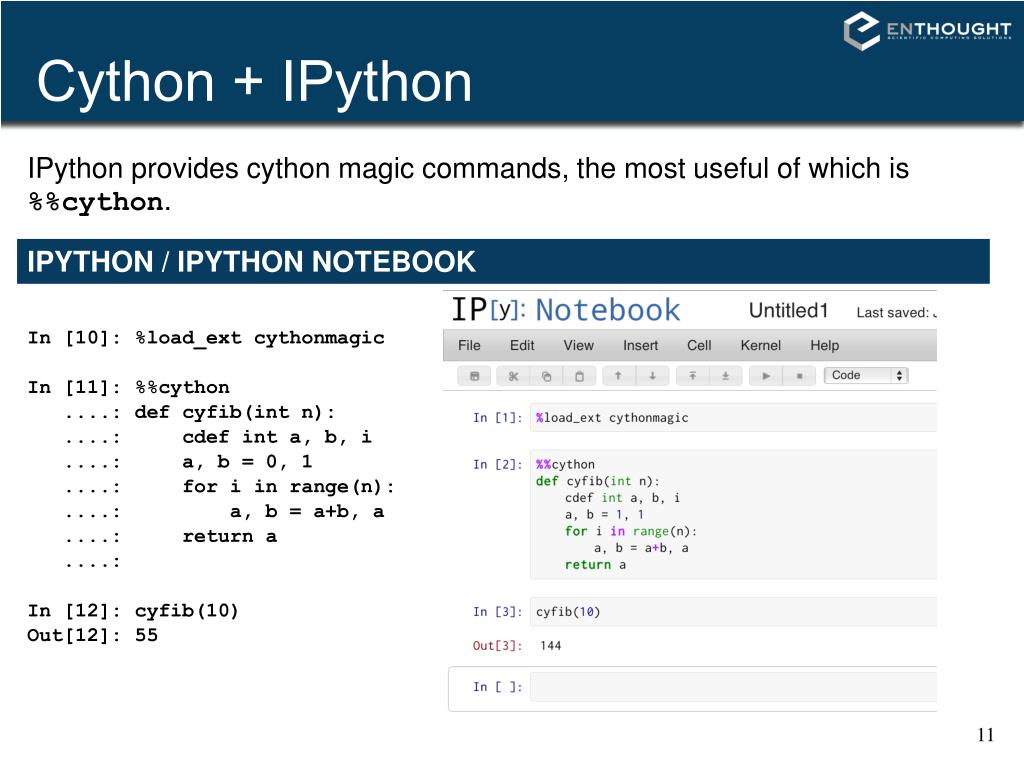Click the Out[3]: prompt label
Viewport: 1024px width, 768px height.
click(497, 646)
